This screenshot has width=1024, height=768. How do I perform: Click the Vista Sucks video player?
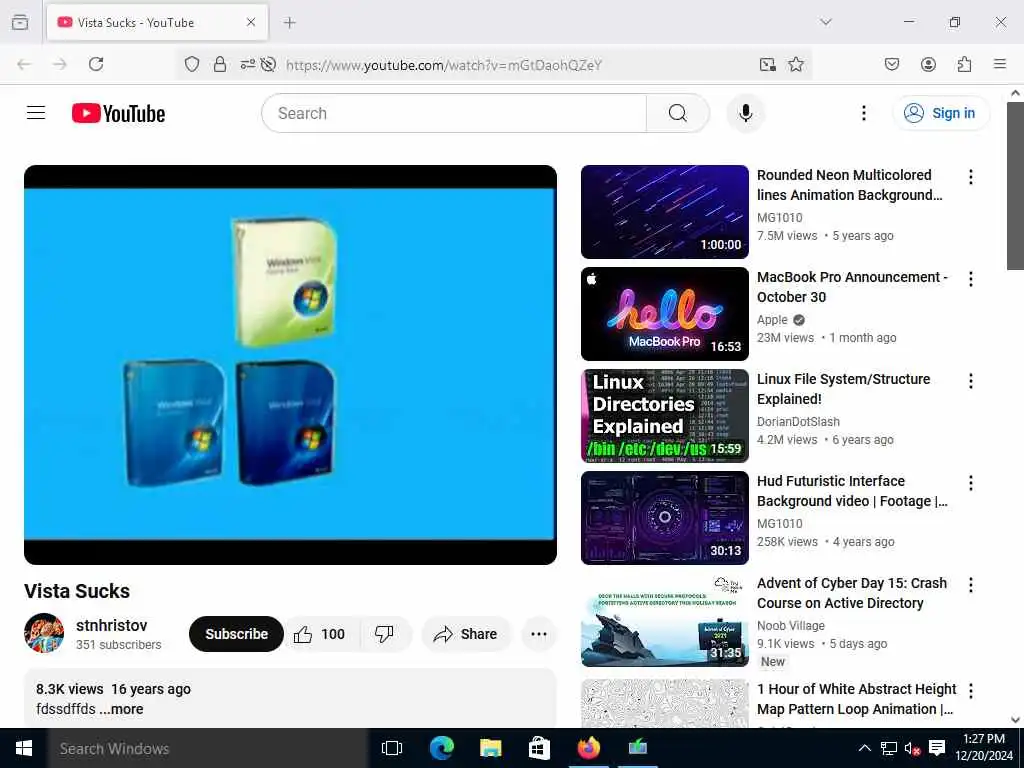click(290, 364)
